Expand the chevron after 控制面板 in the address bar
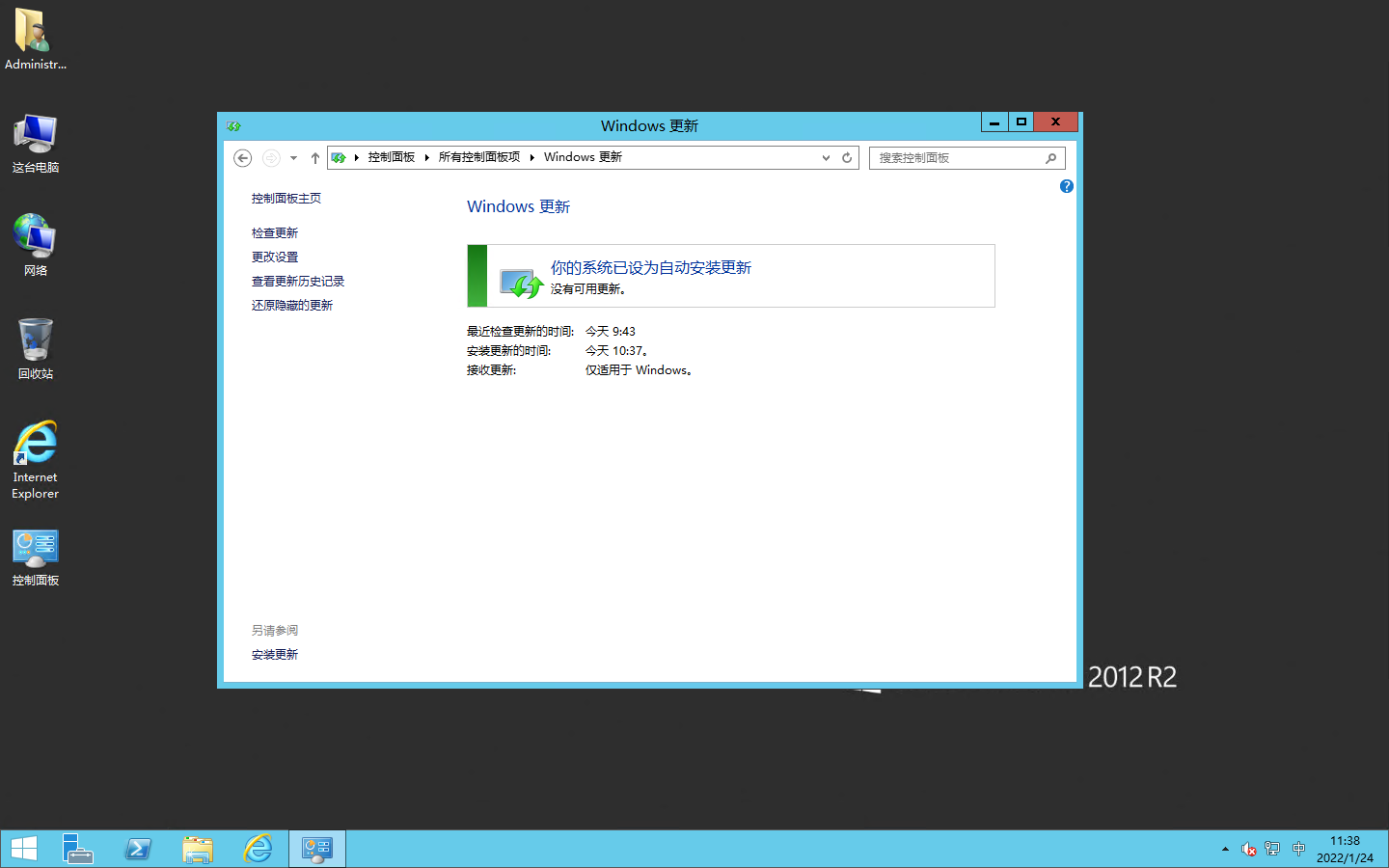 [426, 157]
